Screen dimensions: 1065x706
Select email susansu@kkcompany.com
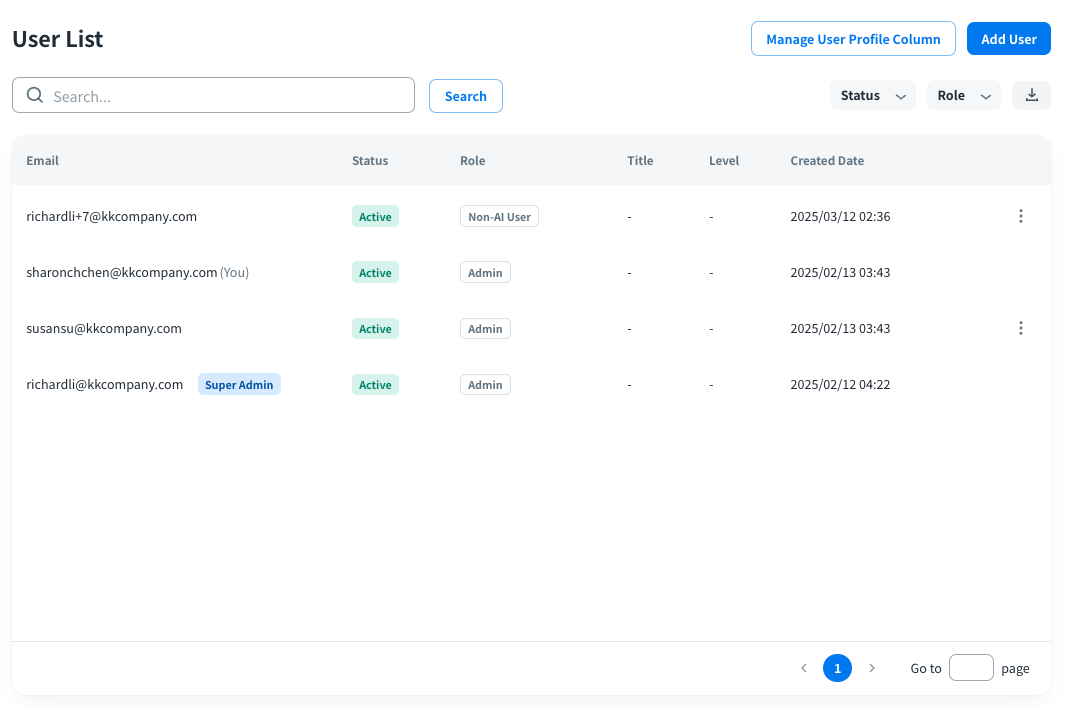pos(104,328)
